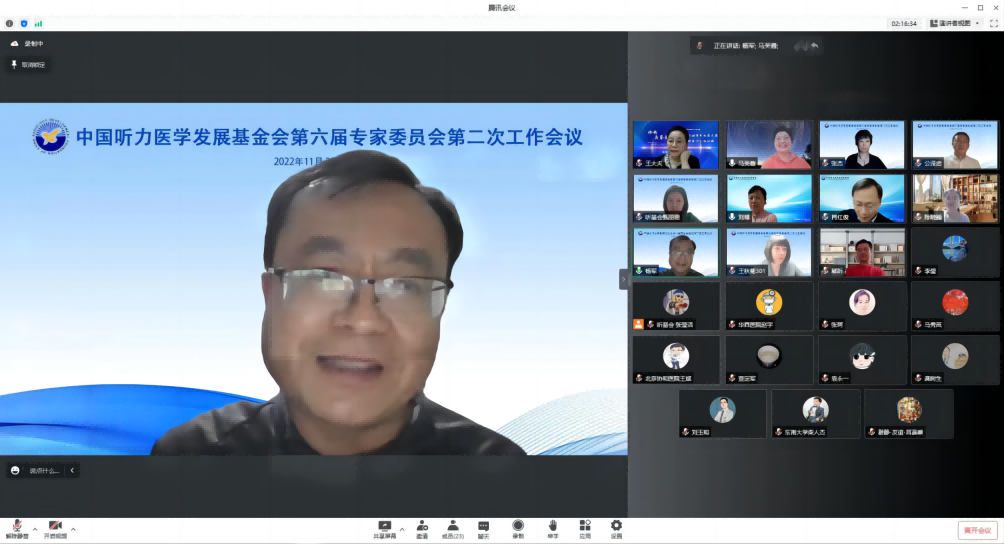Expand the camera options arrow
This screenshot has height=544, width=1004.
click(73, 529)
